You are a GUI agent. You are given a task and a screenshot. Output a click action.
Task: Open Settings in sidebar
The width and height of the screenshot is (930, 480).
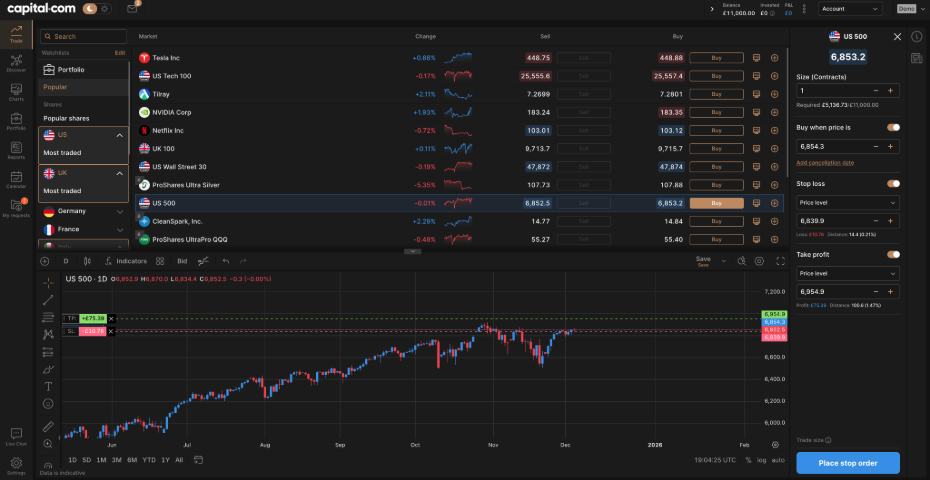click(x=16, y=466)
